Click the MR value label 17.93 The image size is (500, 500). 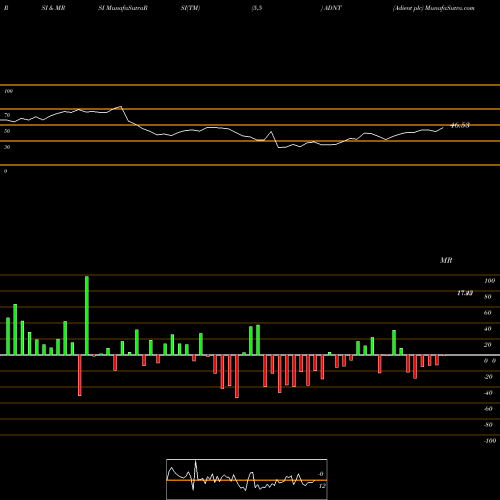click(465, 293)
